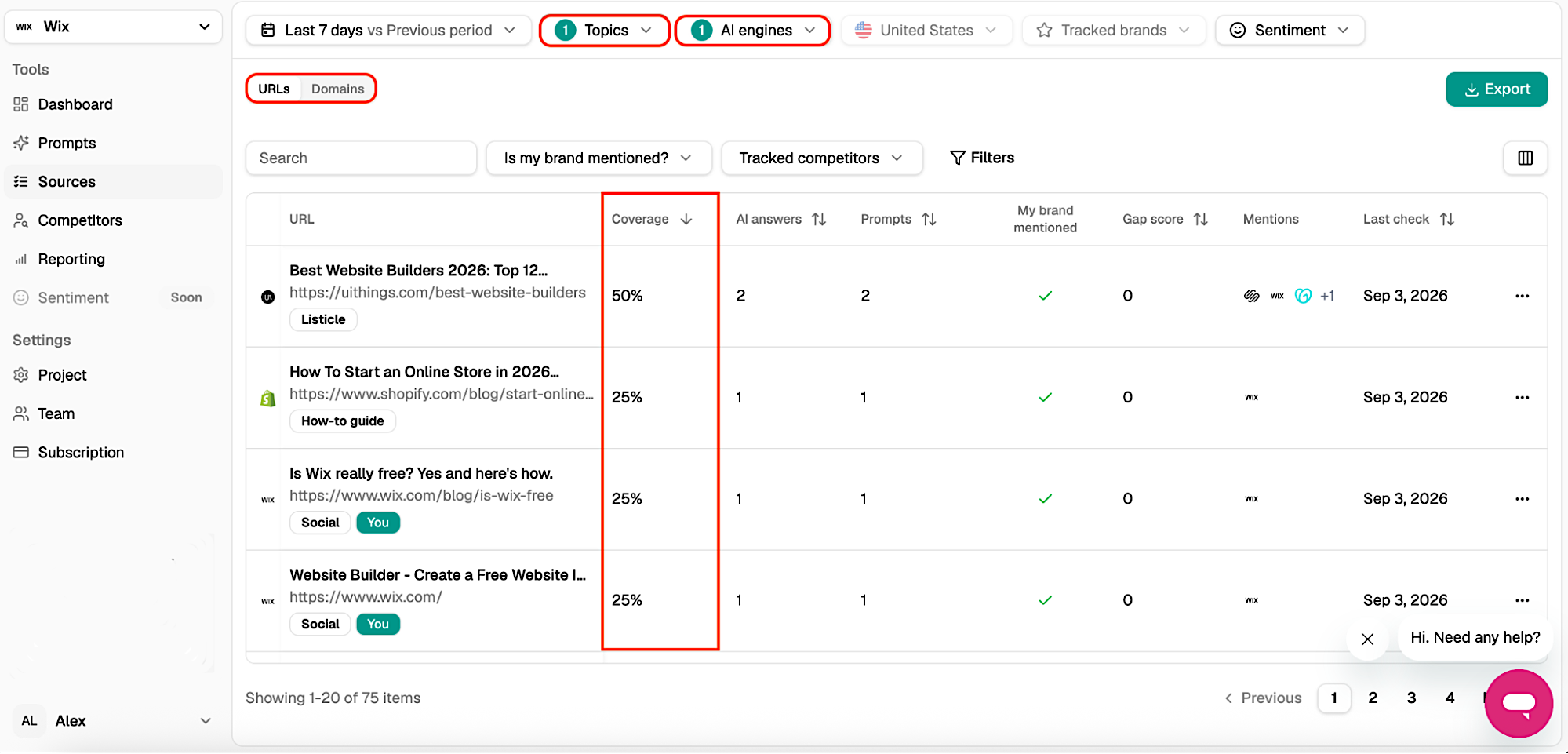Close the Need any help popup
This screenshot has width=1568, height=754.
click(1367, 639)
